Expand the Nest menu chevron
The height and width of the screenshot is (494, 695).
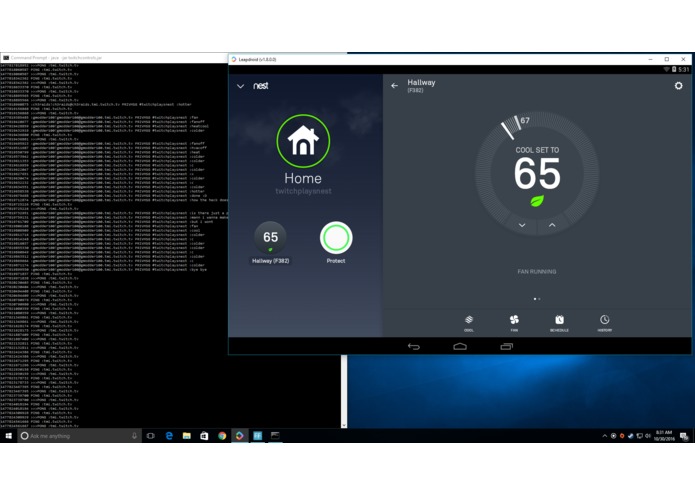pos(240,86)
